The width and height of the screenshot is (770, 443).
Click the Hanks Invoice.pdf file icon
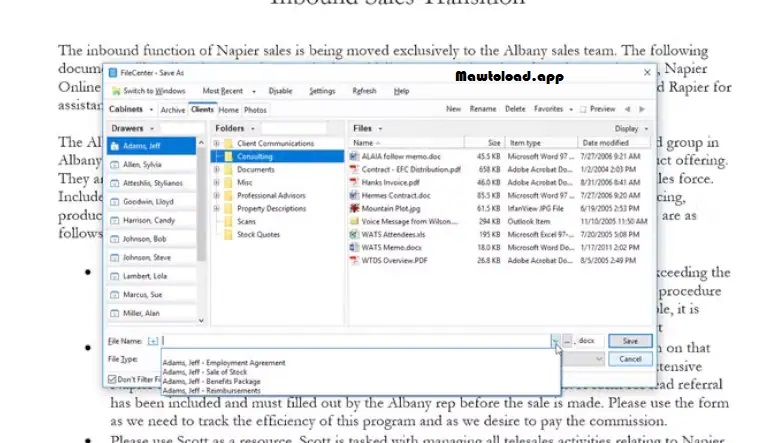[x=354, y=183]
